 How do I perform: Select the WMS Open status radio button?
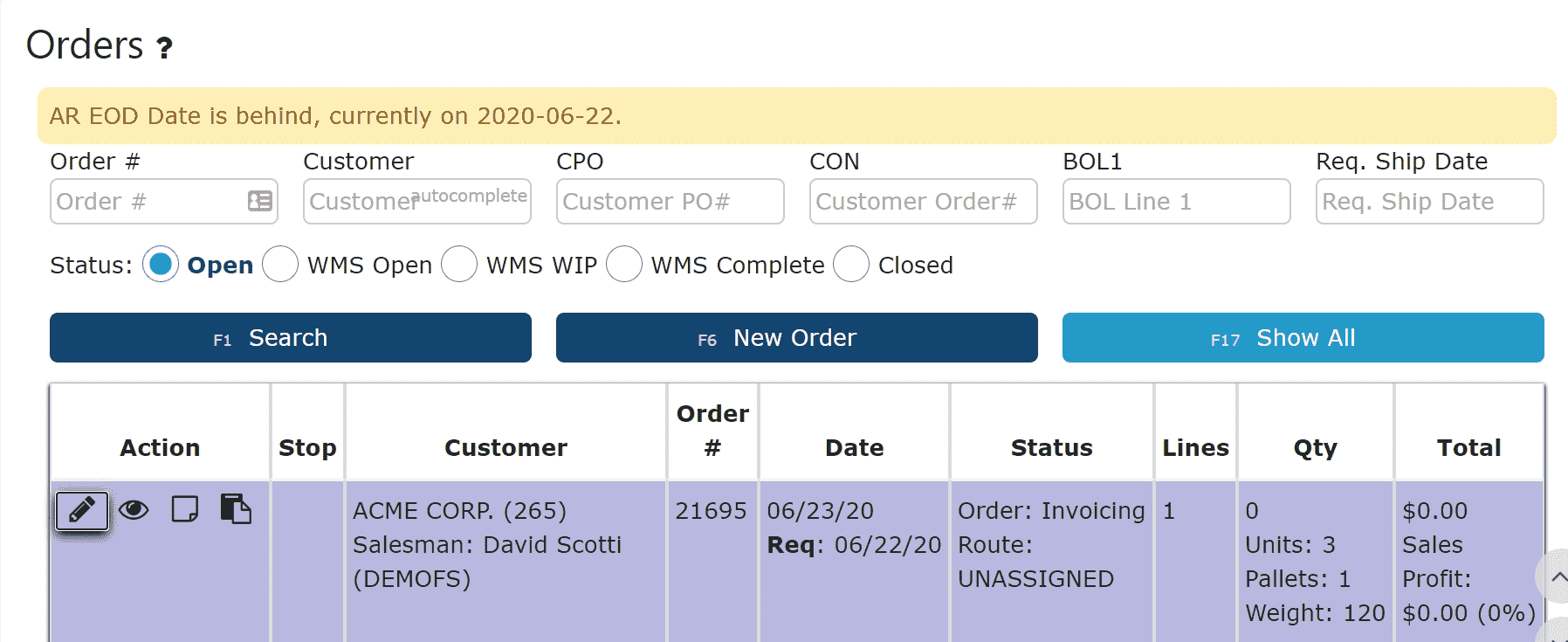280,264
